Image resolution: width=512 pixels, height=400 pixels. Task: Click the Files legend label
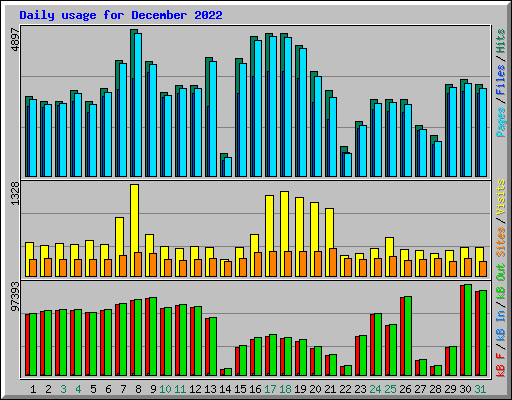click(x=501, y=80)
